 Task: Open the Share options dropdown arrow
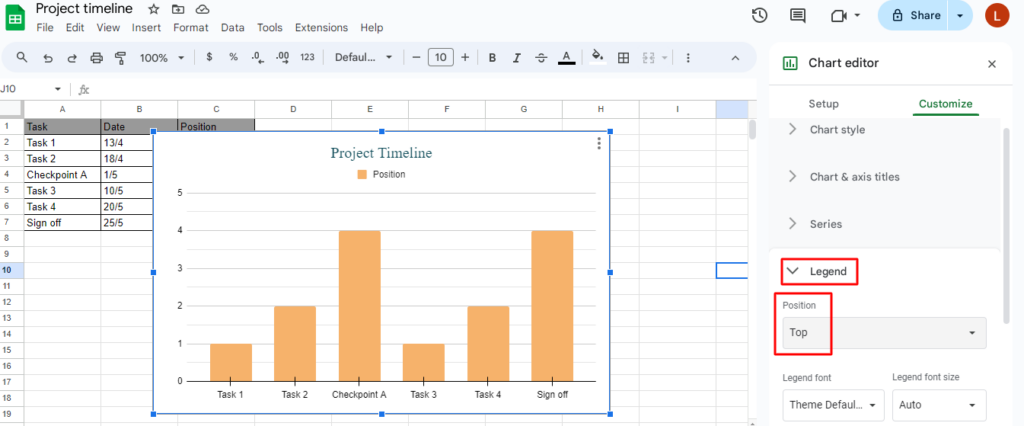(959, 16)
